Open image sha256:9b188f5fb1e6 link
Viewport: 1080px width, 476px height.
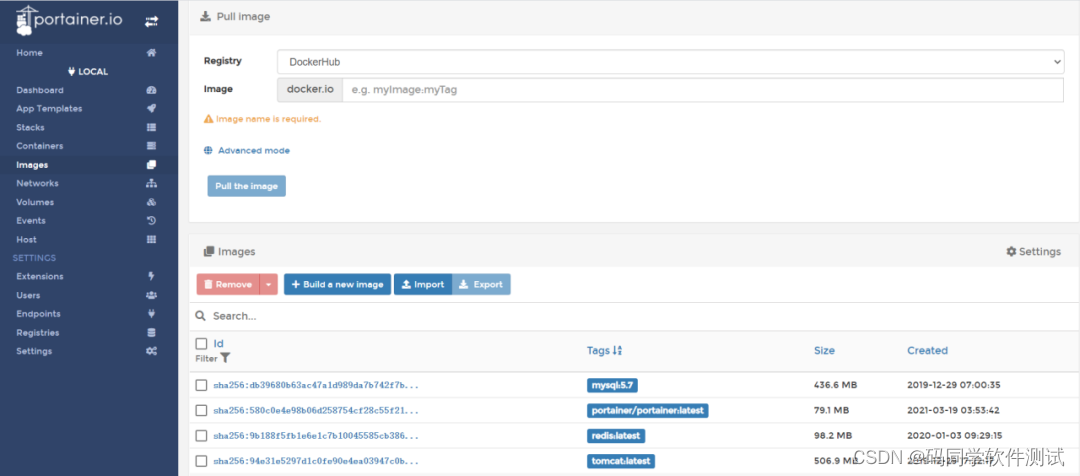coord(316,436)
